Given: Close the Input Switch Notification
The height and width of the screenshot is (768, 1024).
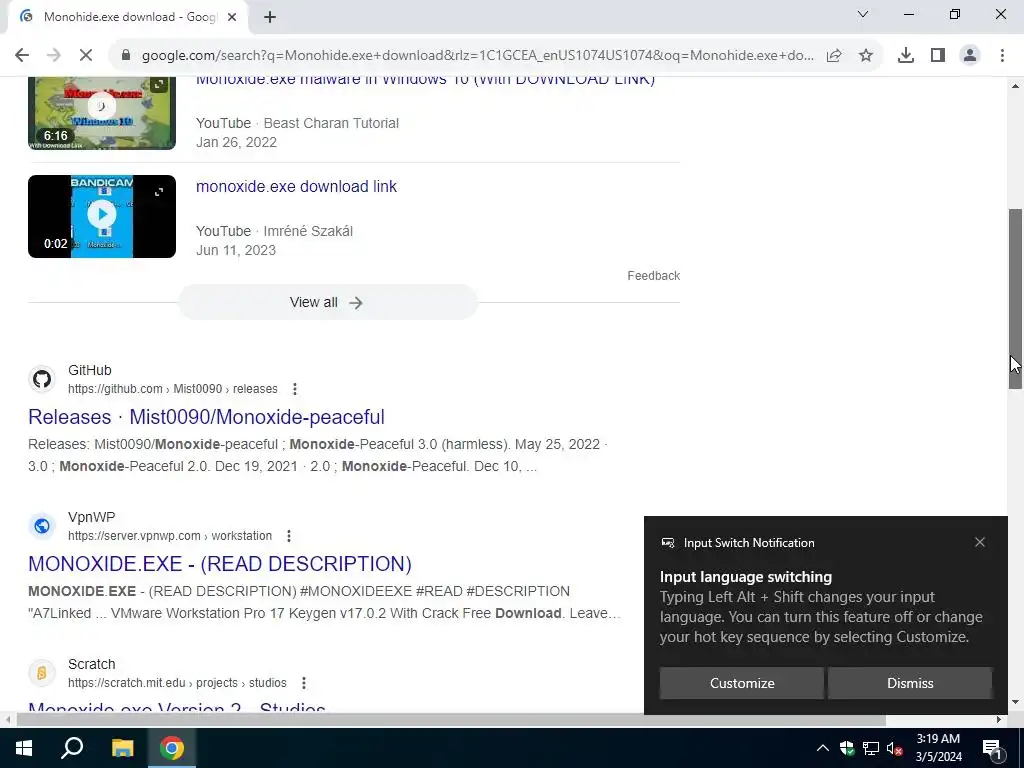Looking at the screenshot, I should 980,542.
